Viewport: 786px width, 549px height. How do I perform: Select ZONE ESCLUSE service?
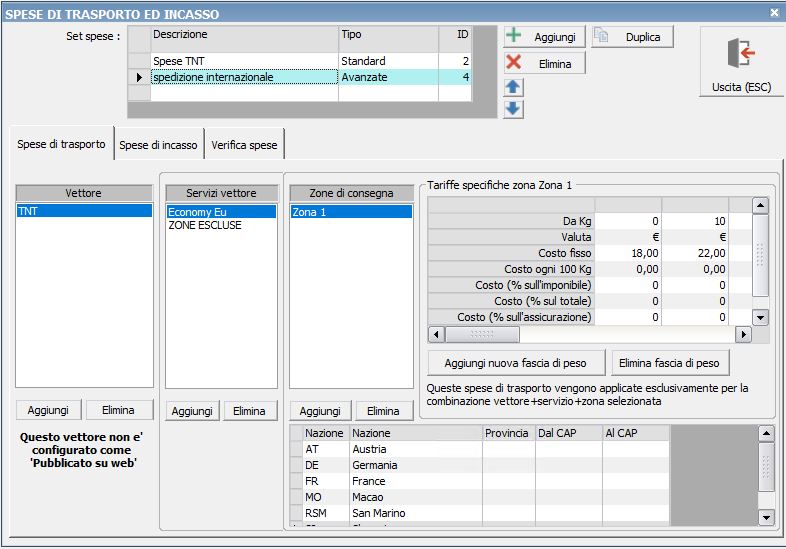point(221,225)
